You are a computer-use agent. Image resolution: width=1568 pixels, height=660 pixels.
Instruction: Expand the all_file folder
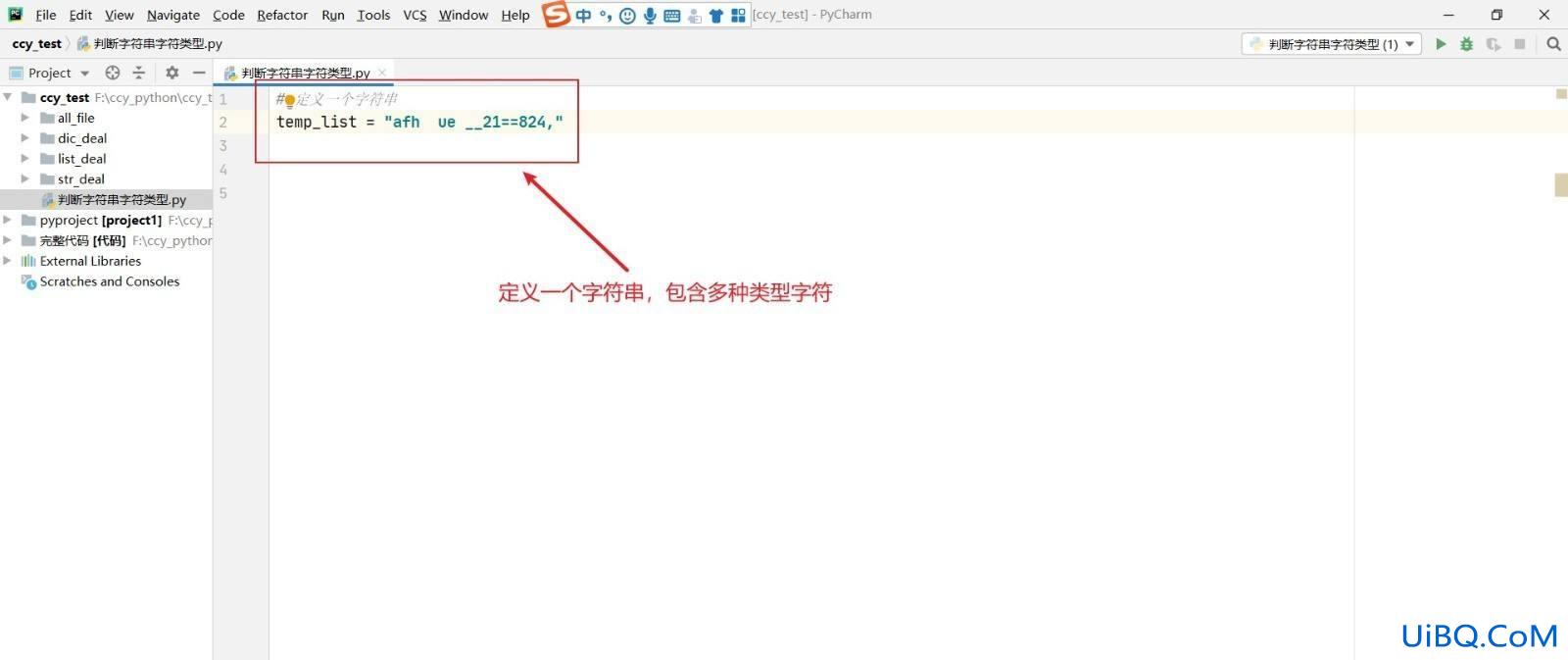coord(25,118)
